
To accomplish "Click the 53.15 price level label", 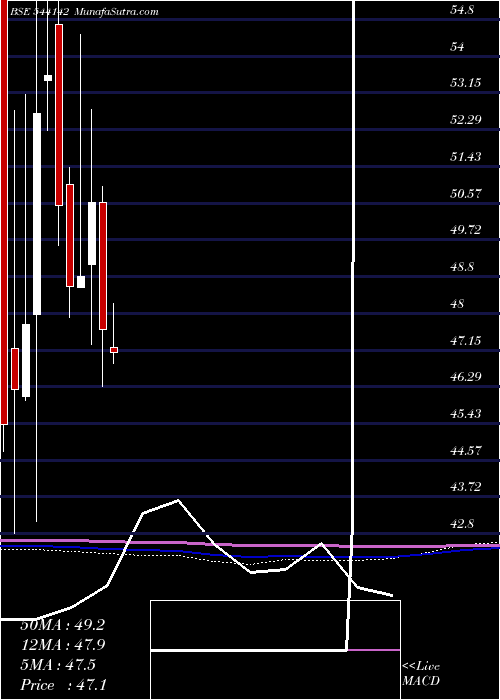I will pos(465,83).
